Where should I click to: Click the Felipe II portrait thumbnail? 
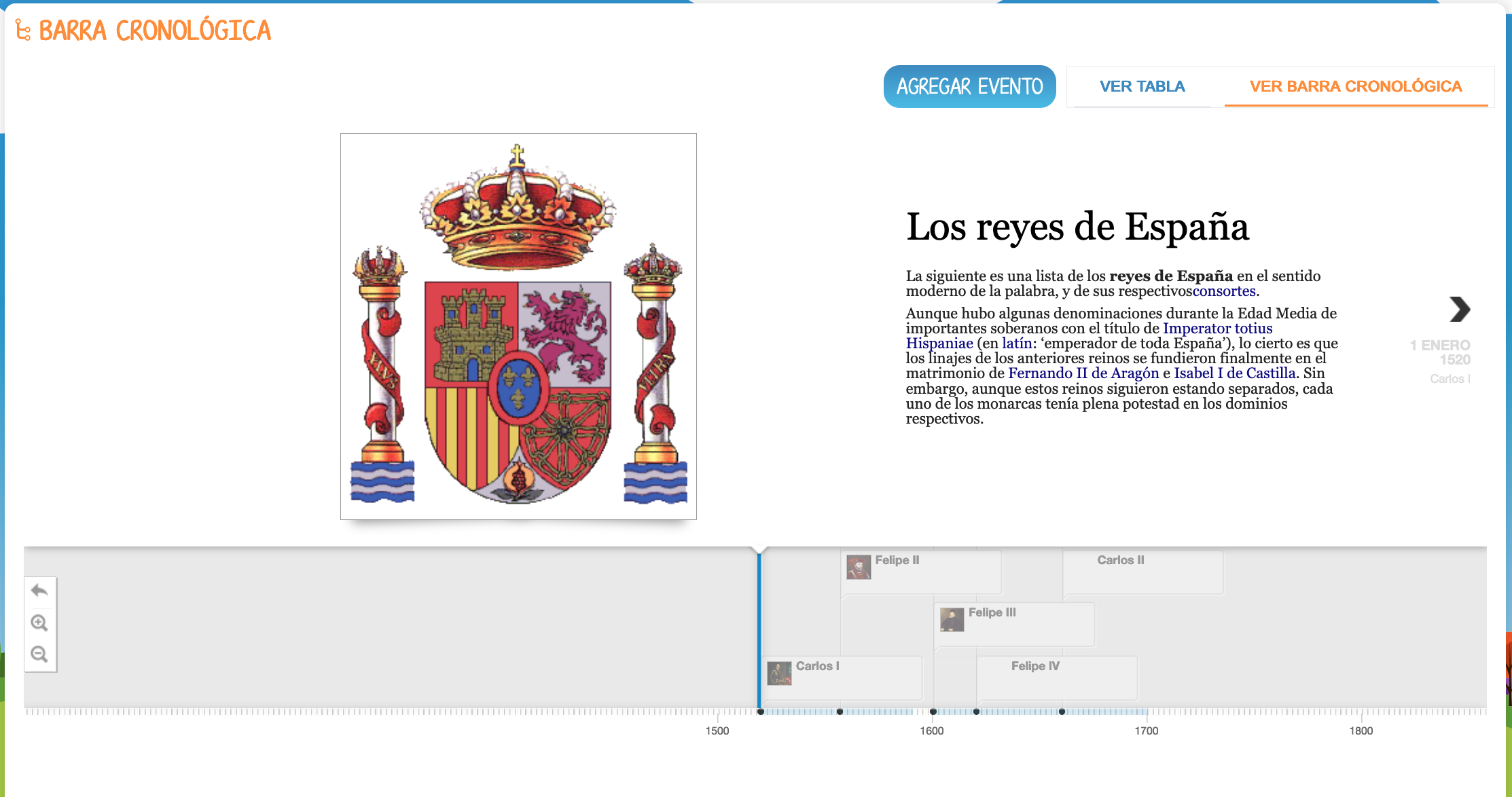click(859, 567)
